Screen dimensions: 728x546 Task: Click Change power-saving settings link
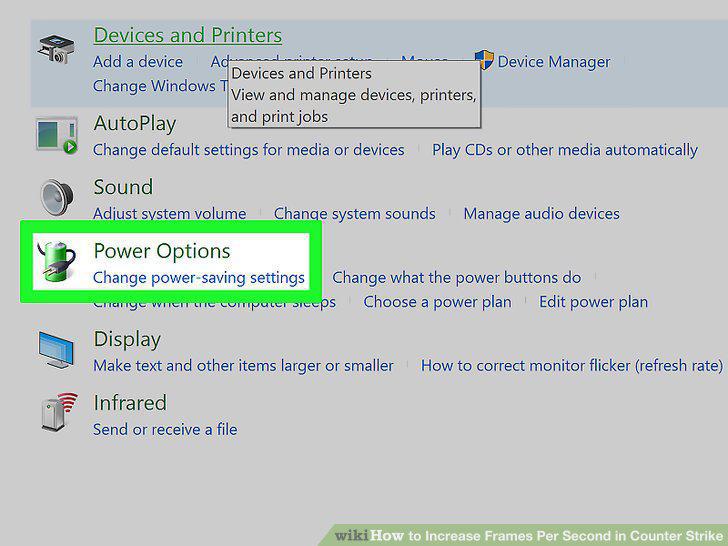coord(199,278)
